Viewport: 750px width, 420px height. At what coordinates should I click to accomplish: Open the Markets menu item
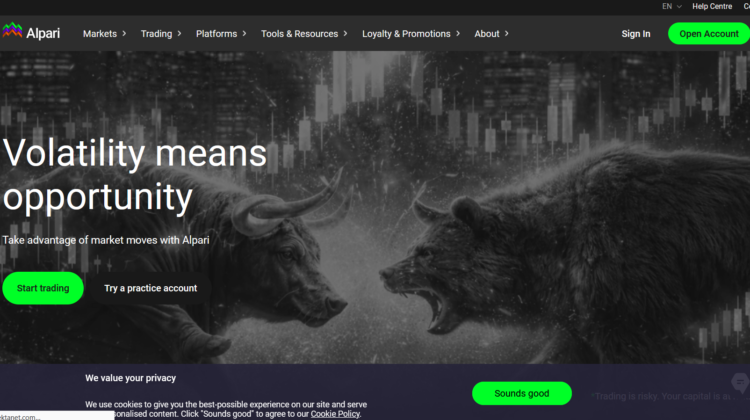(99, 34)
